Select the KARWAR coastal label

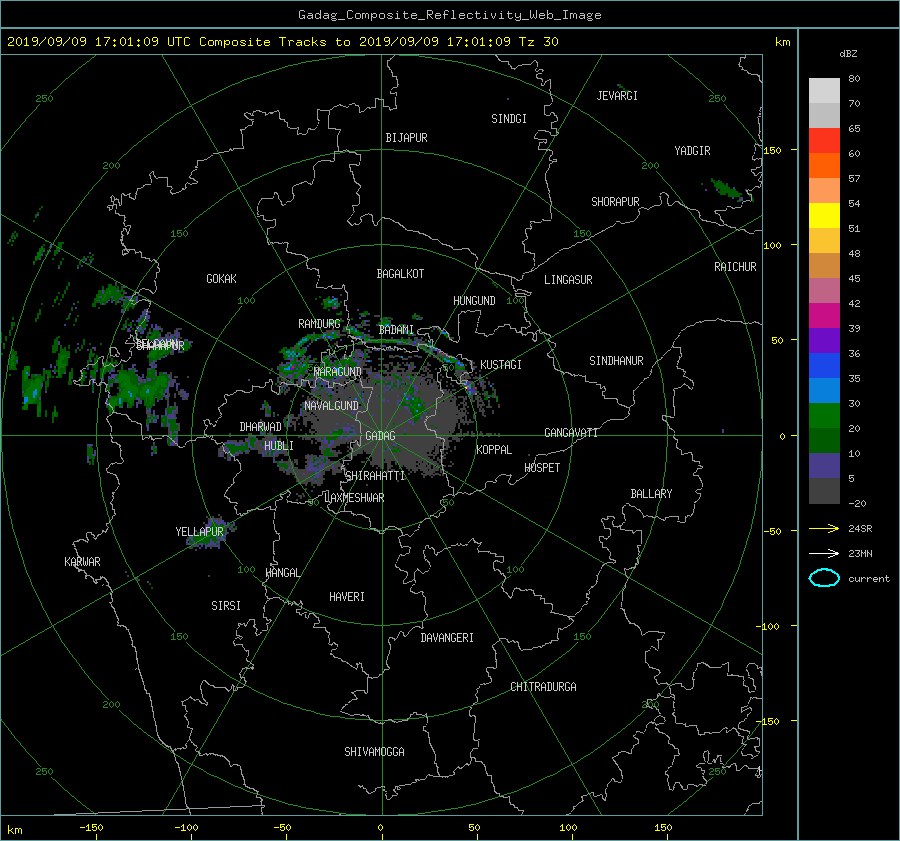coord(82,562)
